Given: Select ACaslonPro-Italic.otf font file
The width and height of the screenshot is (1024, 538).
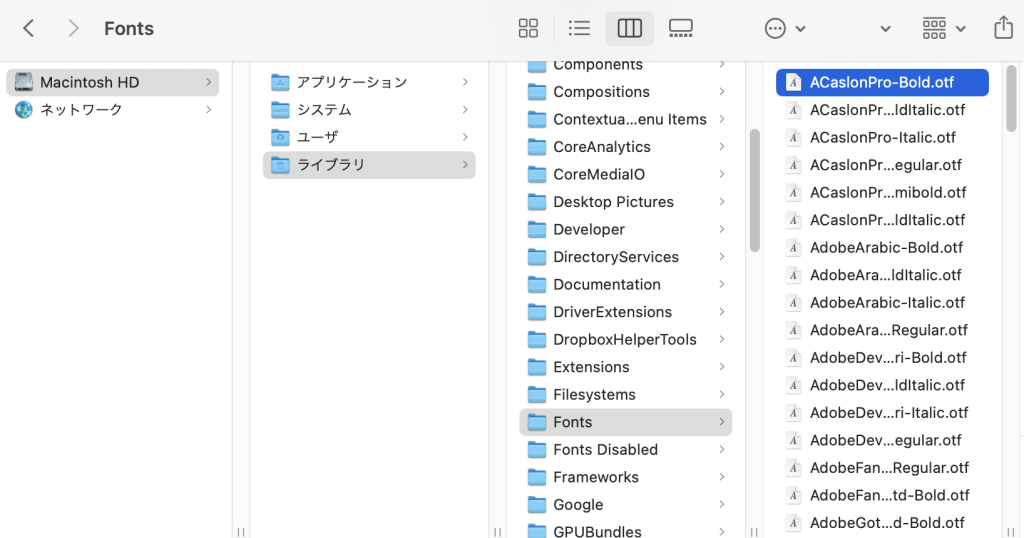Looking at the screenshot, I should point(882,137).
